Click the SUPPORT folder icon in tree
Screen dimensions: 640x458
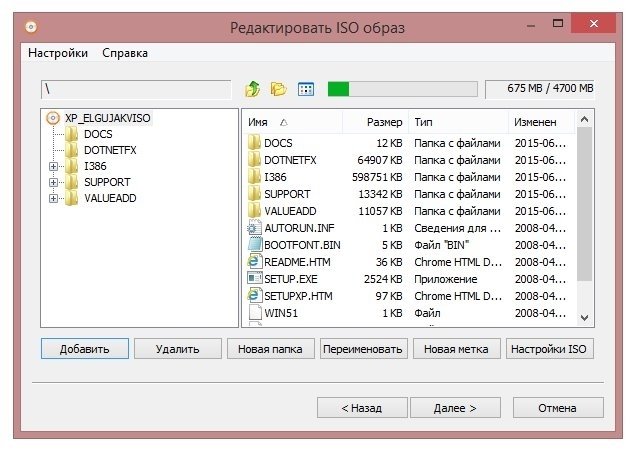[x=72, y=182]
